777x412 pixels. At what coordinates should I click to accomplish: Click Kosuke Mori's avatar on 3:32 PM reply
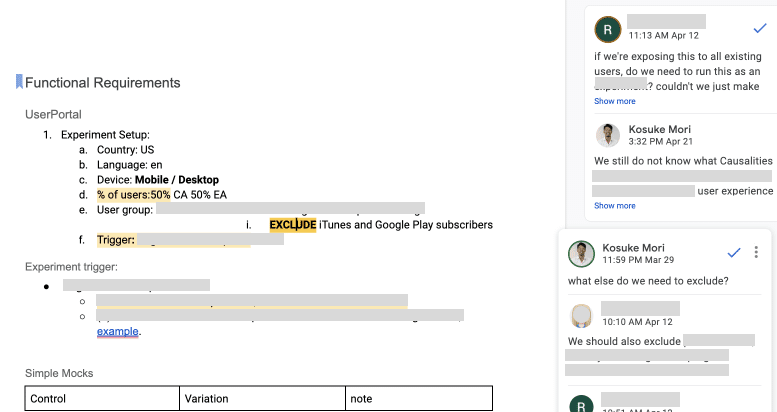(607, 135)
